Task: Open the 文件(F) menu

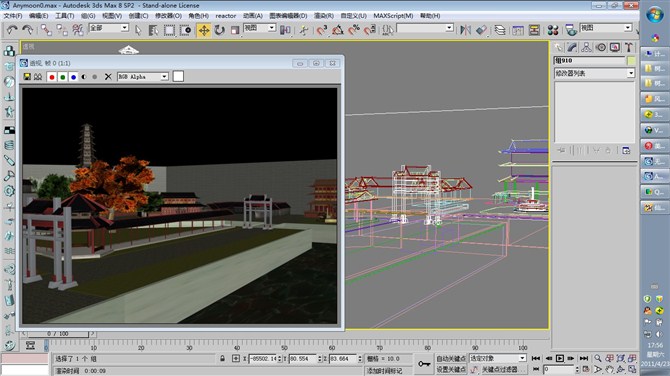Action: (13, 16)
